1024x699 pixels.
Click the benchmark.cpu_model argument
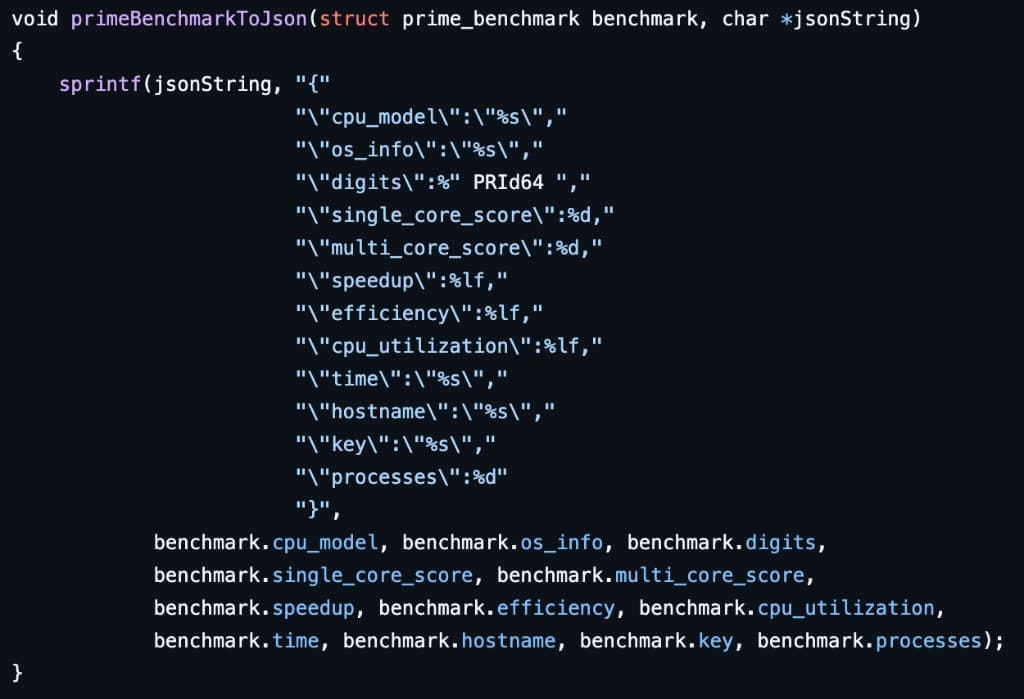point(266,542)
